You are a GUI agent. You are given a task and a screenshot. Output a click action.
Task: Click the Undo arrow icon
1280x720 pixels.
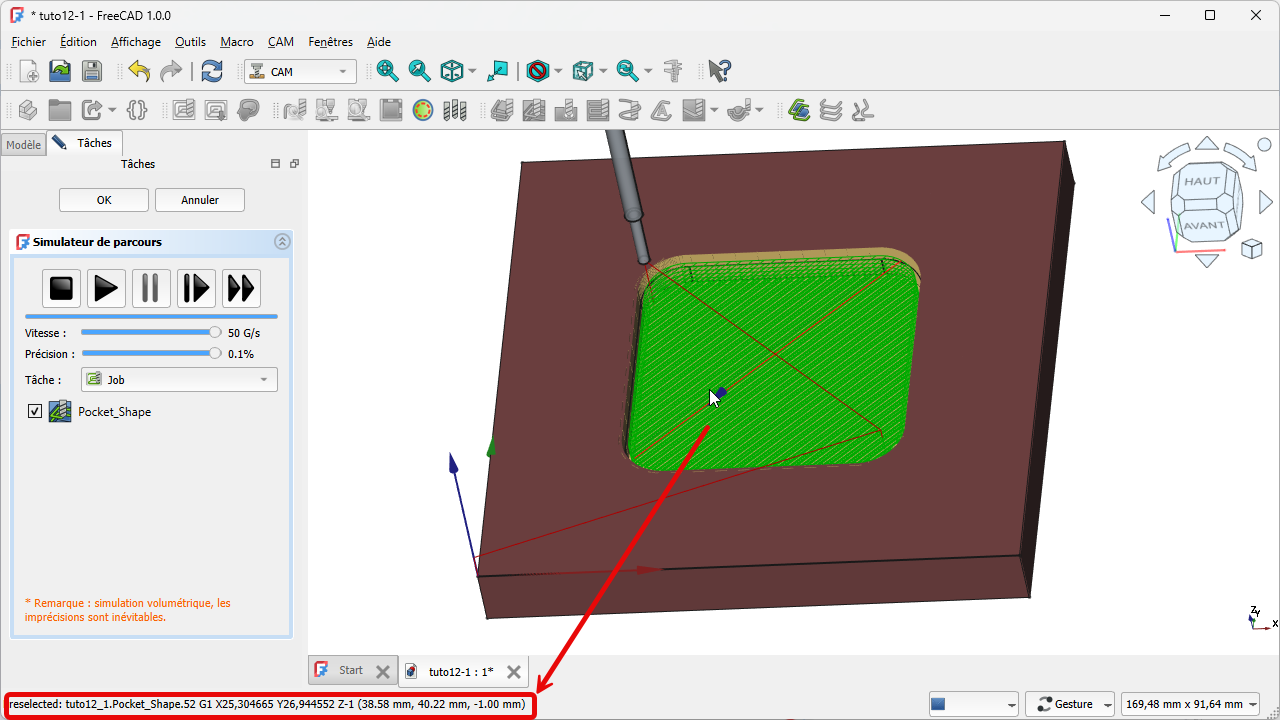pos(139,71)
